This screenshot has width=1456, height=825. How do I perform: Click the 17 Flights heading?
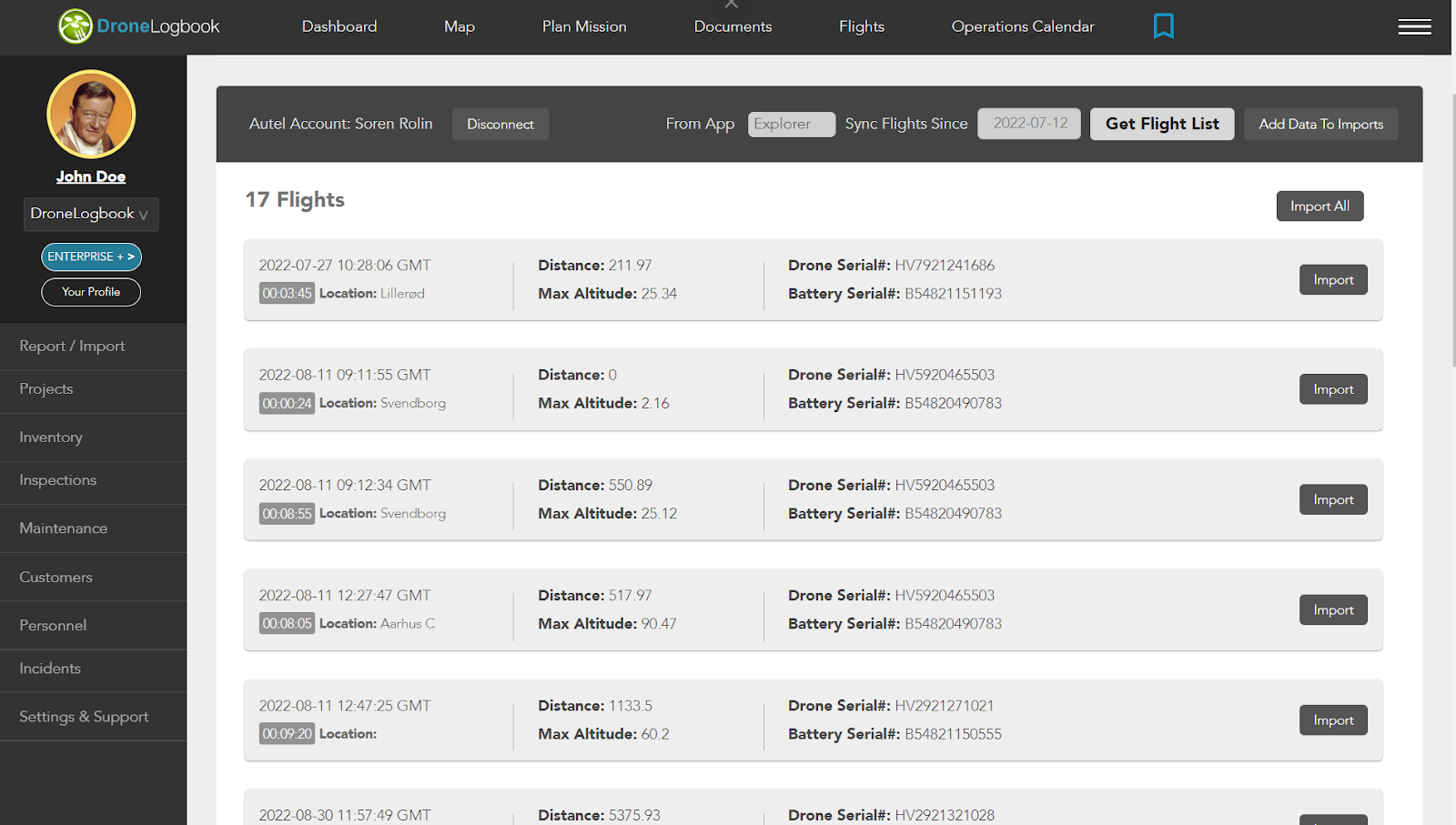tap(295, 200)
